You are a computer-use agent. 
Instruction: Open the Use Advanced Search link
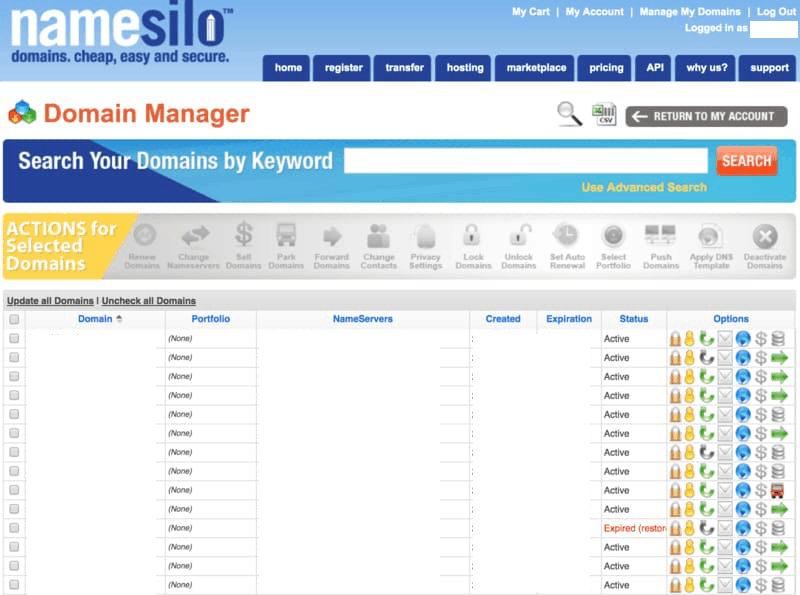click(x=644, y=187)
